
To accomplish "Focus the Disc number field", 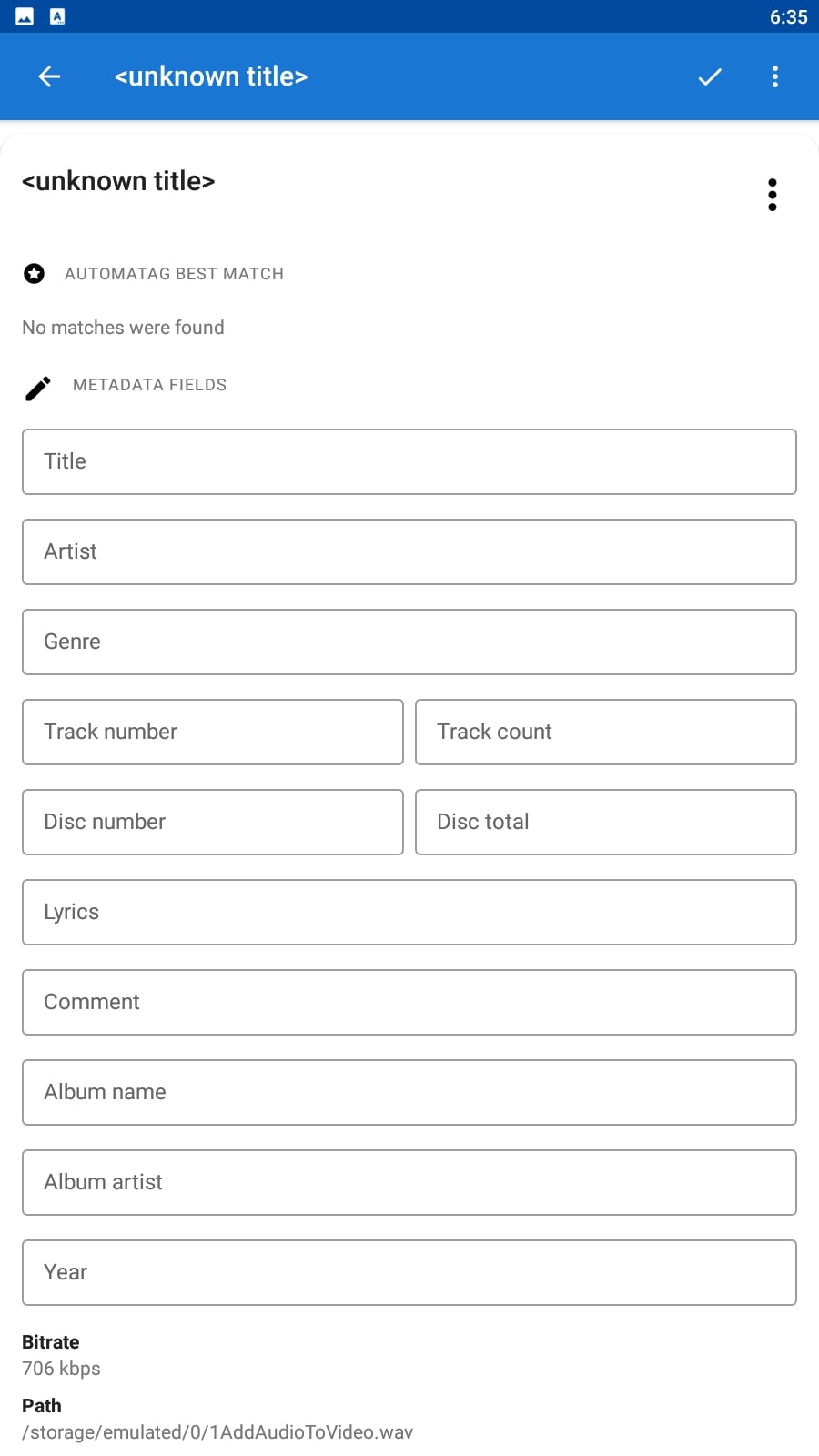I will pos(213,823).
